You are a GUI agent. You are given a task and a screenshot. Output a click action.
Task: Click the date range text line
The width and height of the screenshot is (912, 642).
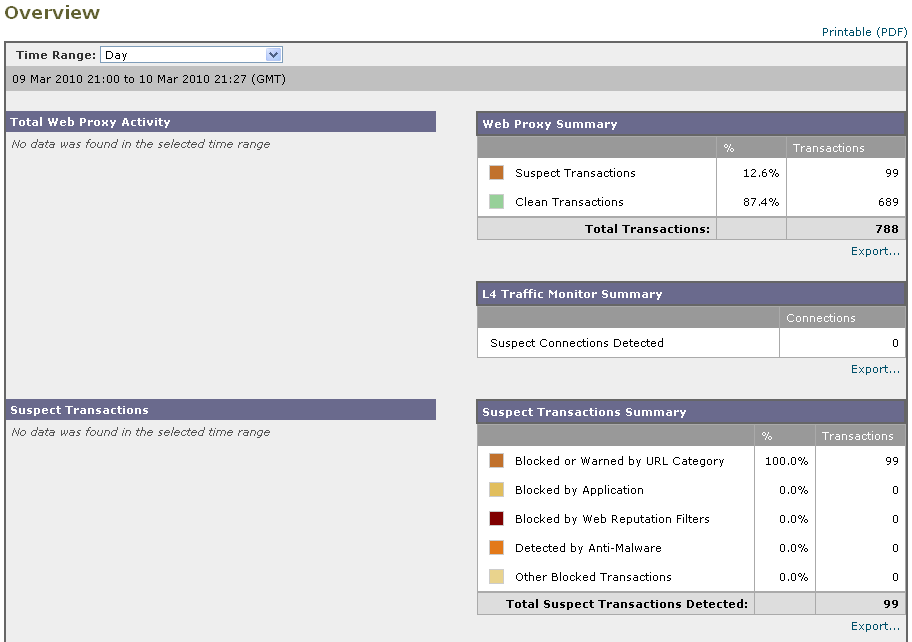149,79
